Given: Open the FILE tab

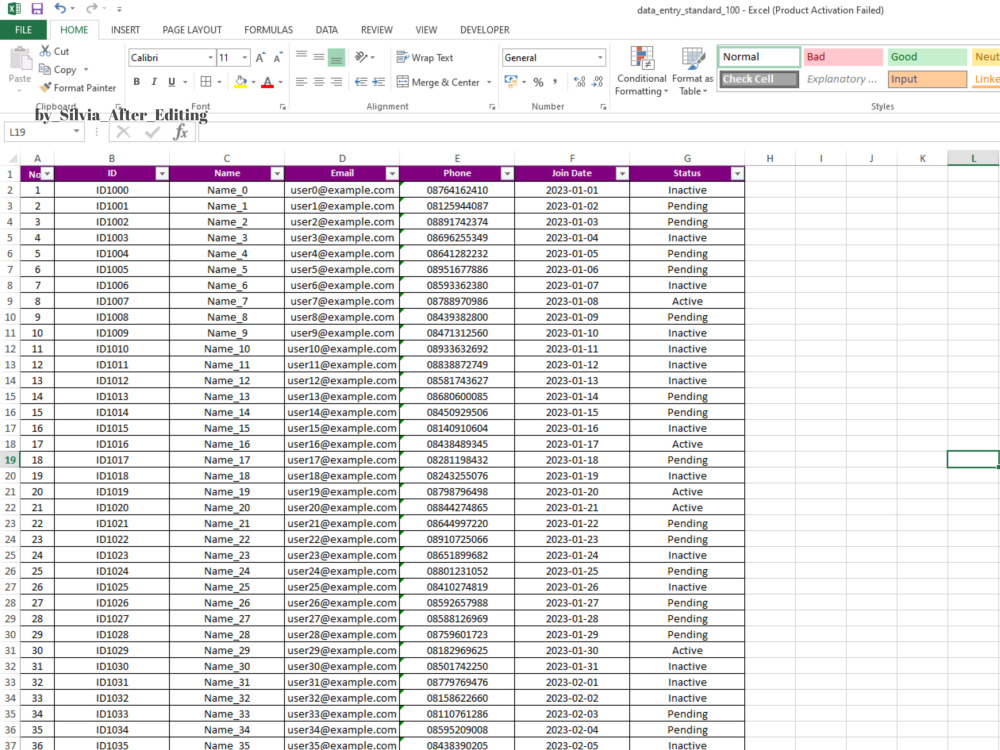Looking at the screenshot, I should point(24,30).
